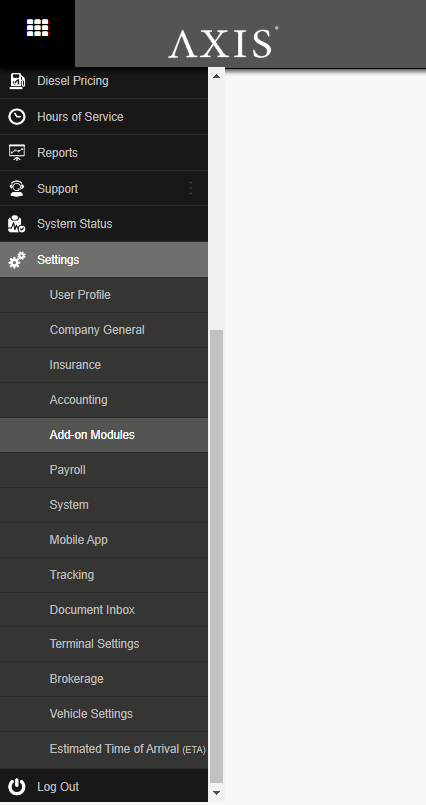Click the AXIS logo in header
This screenshot has height=805, width=426.
click(223, 42)
